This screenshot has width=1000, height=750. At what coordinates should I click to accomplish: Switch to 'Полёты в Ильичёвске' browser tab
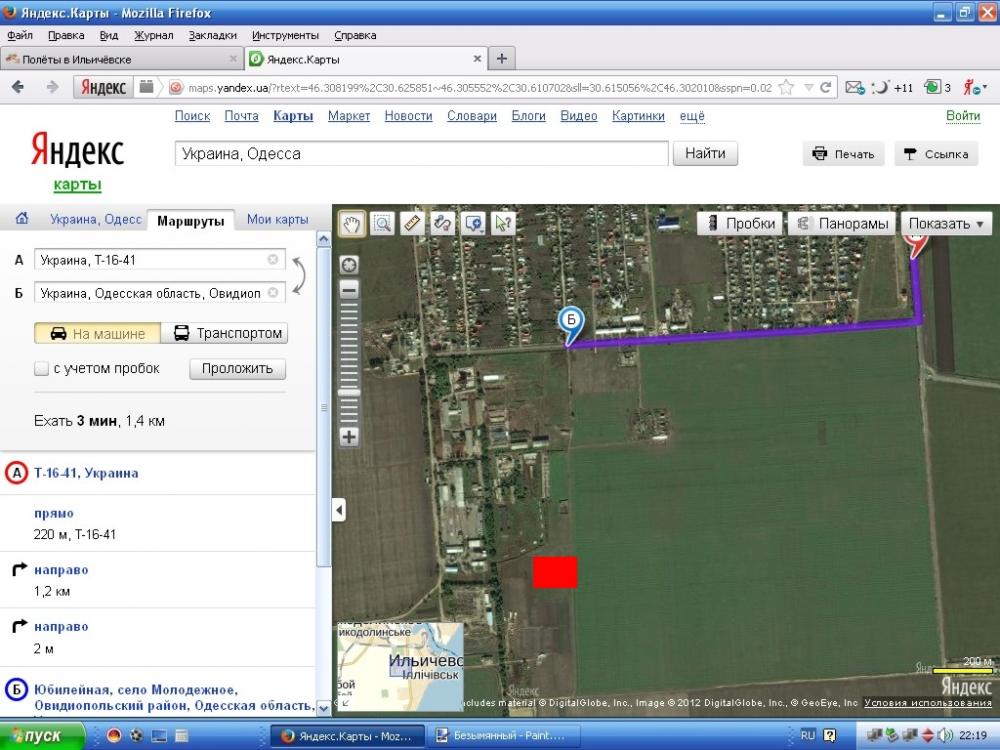(122, 59)
